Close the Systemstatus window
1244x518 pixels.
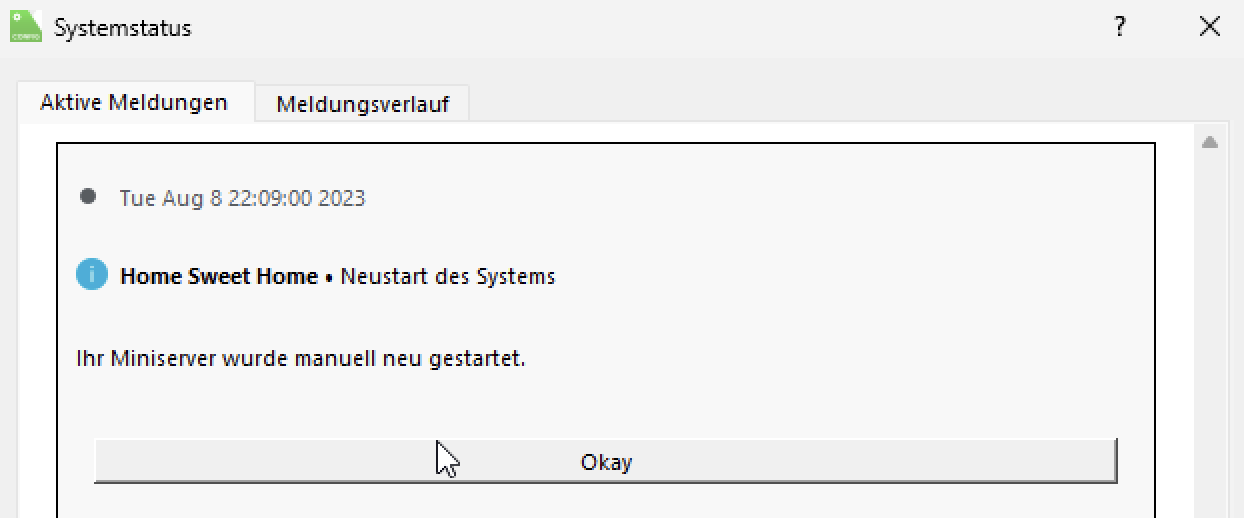pos(1209,27)
